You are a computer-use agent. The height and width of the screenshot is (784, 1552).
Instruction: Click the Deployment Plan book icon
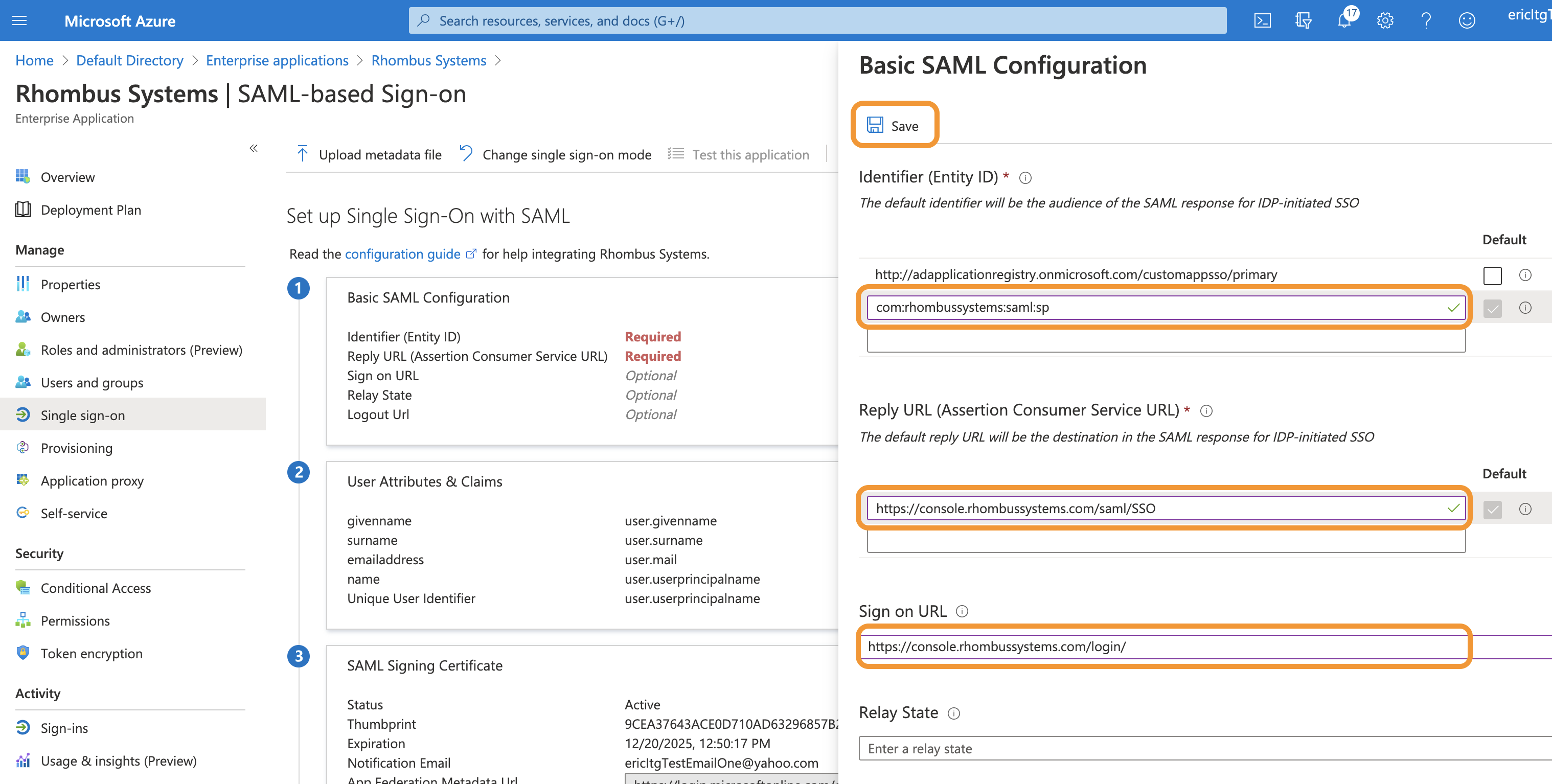pyautogui.click(x=23, y=210)
